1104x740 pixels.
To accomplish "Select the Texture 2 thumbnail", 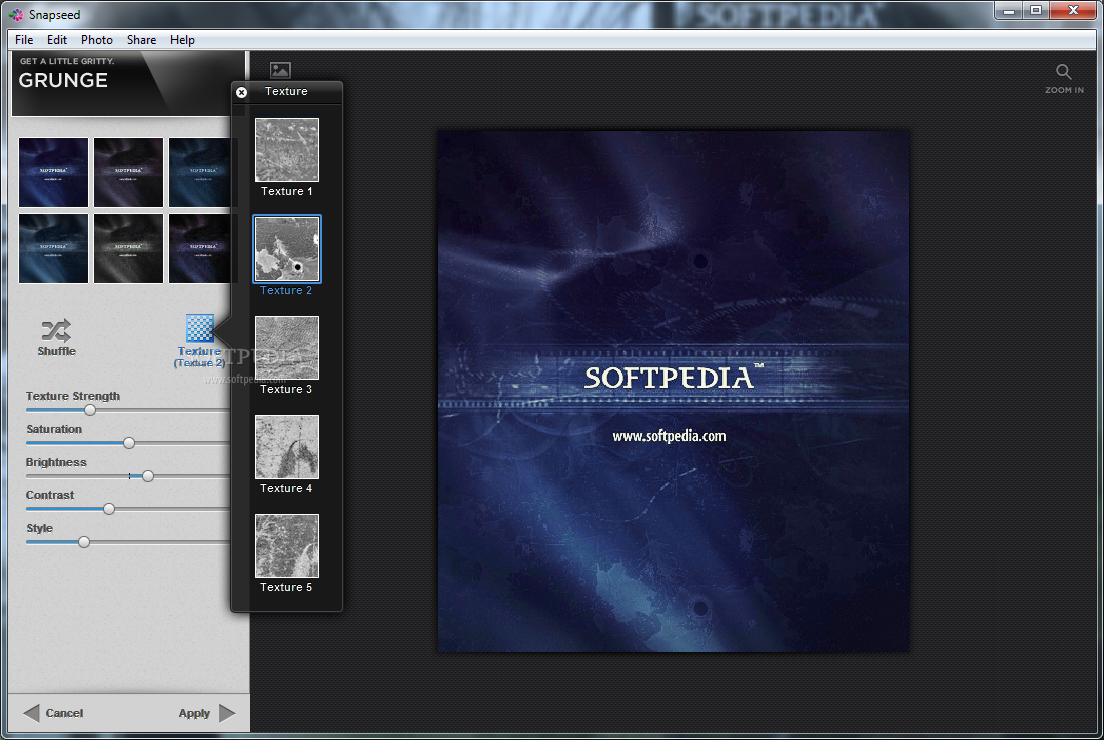I will click(x=287, y=249).
